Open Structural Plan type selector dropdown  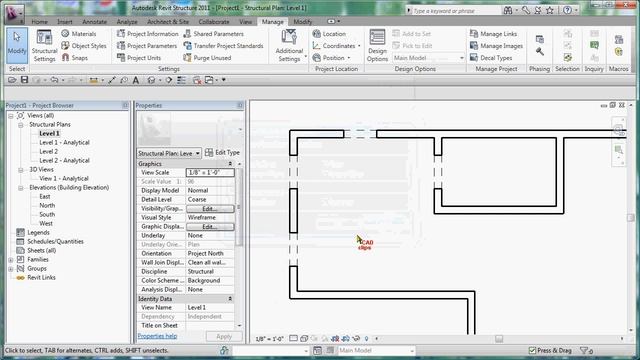click(x=169, y=153)
